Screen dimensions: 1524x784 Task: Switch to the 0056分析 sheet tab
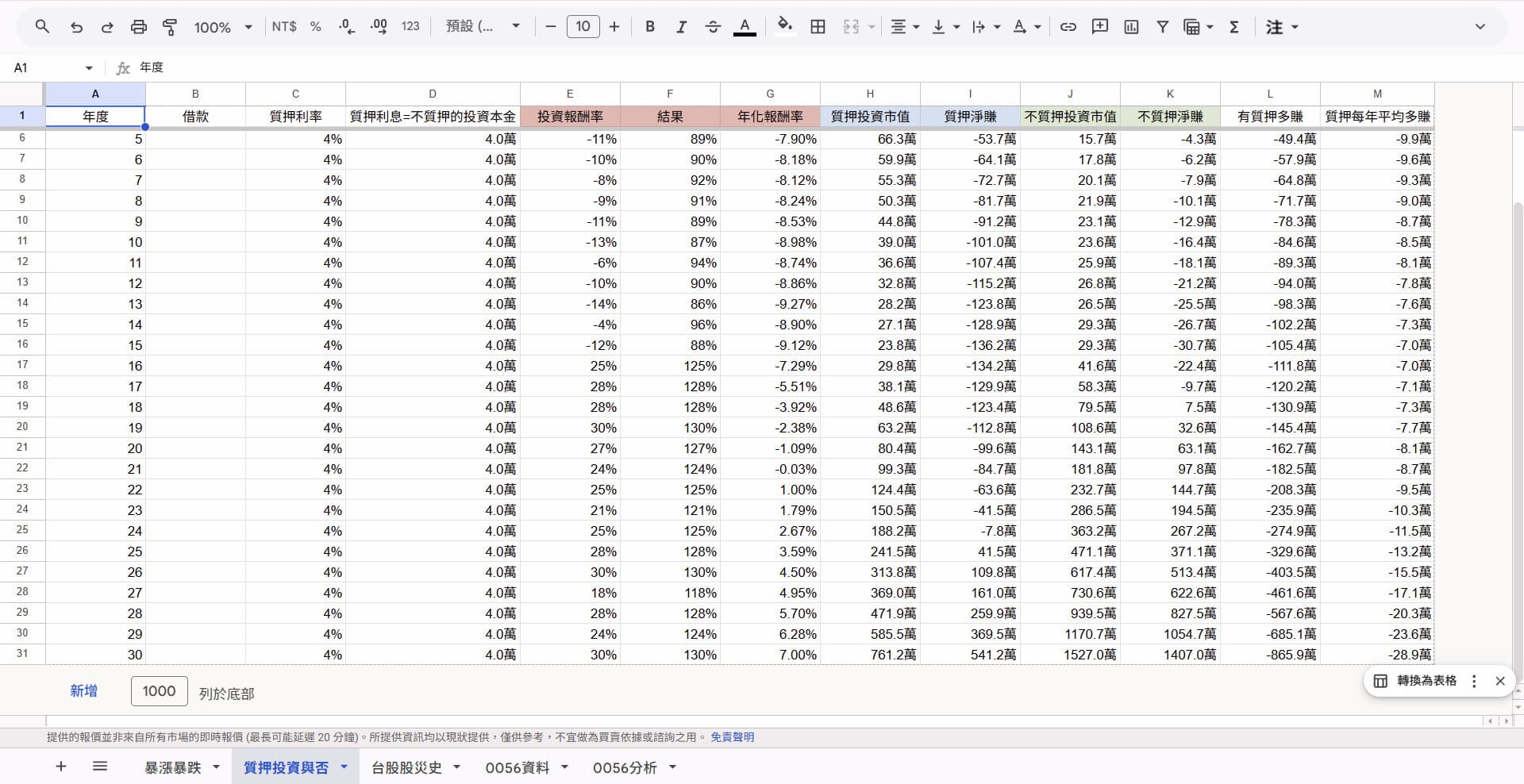(625, 767)
